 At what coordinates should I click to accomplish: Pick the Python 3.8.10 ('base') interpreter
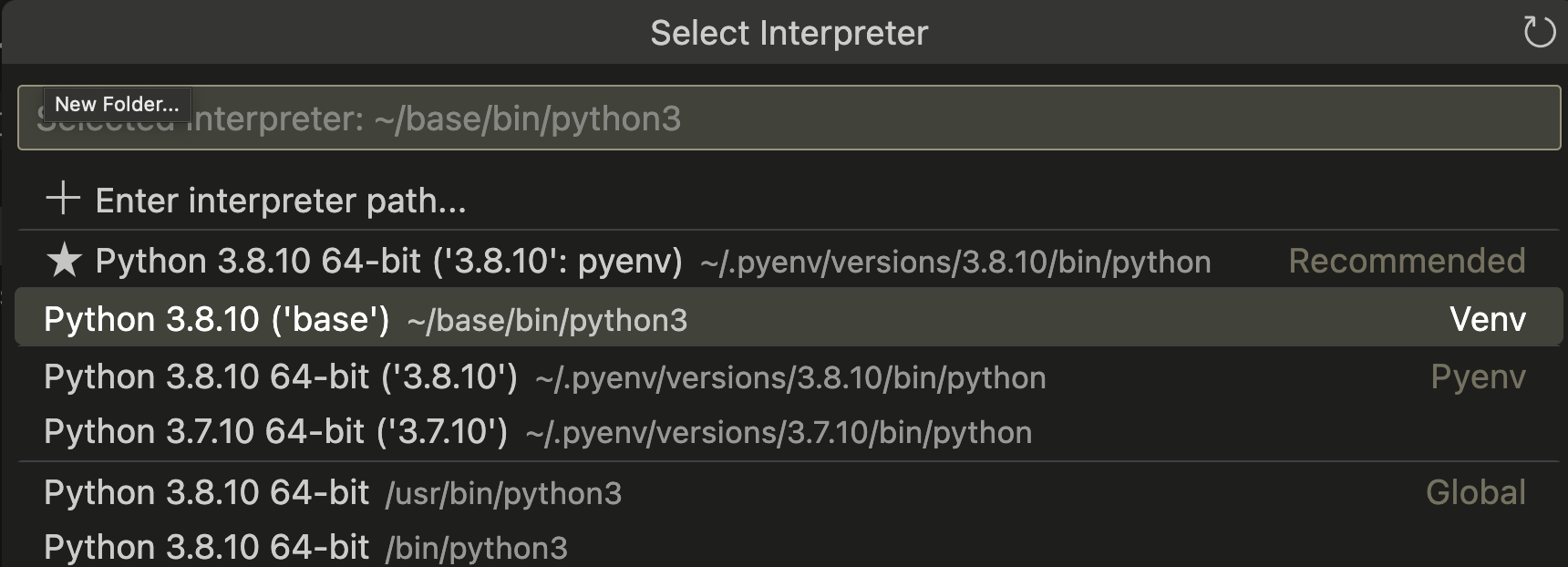coord(217,319)
